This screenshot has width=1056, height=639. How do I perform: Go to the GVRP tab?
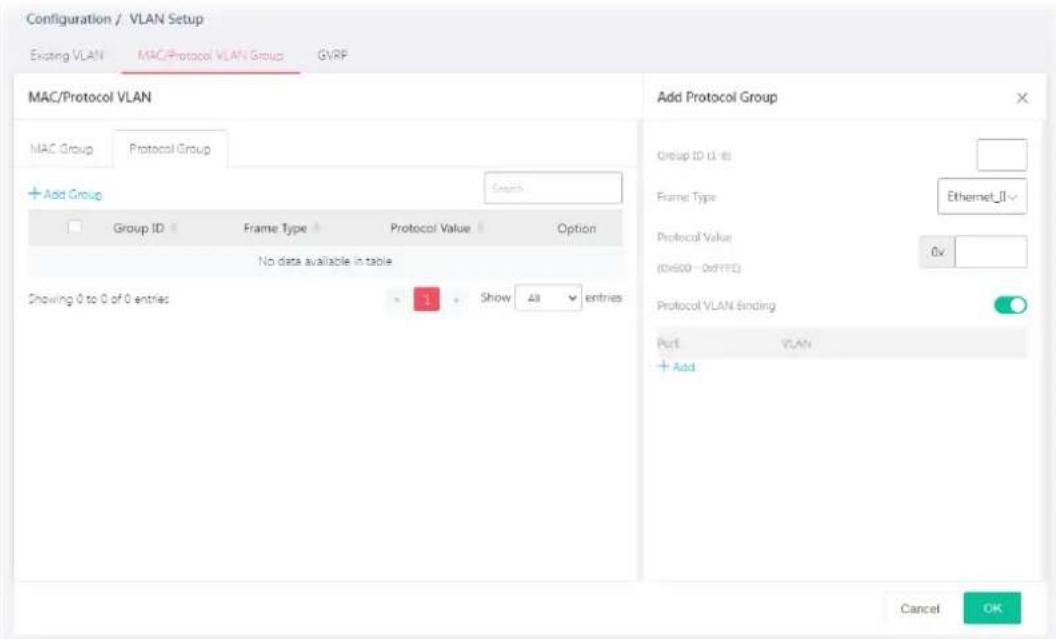click(x=332, y=55)
